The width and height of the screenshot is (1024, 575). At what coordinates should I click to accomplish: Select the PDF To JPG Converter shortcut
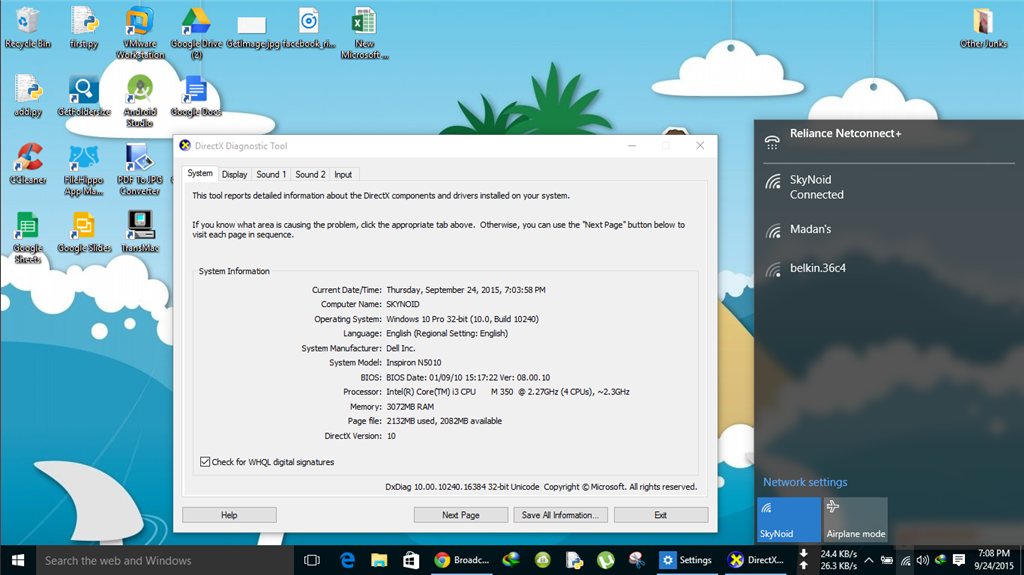click(140, 169)
